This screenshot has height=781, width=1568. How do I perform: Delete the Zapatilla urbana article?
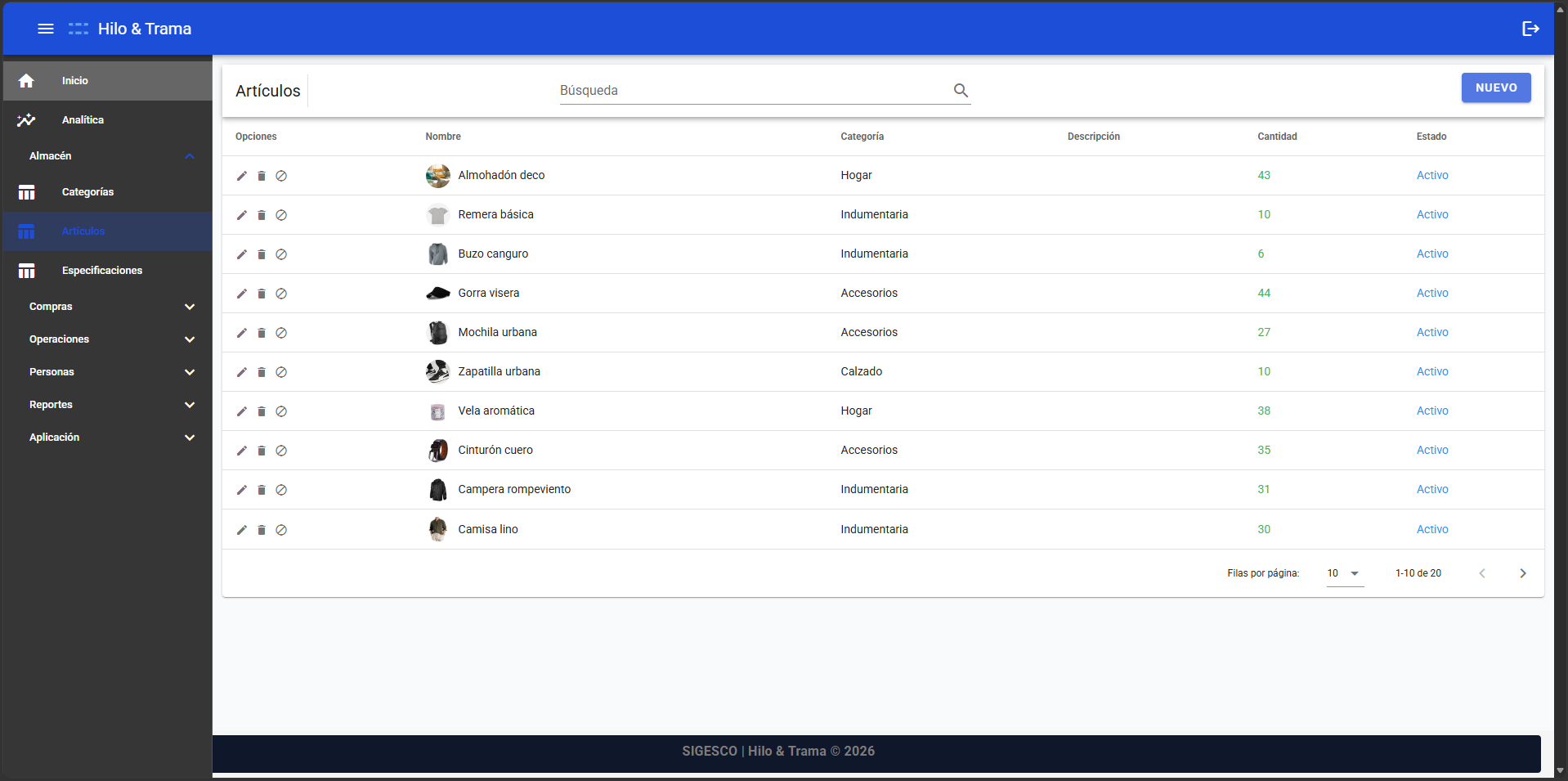coord(262,372)
